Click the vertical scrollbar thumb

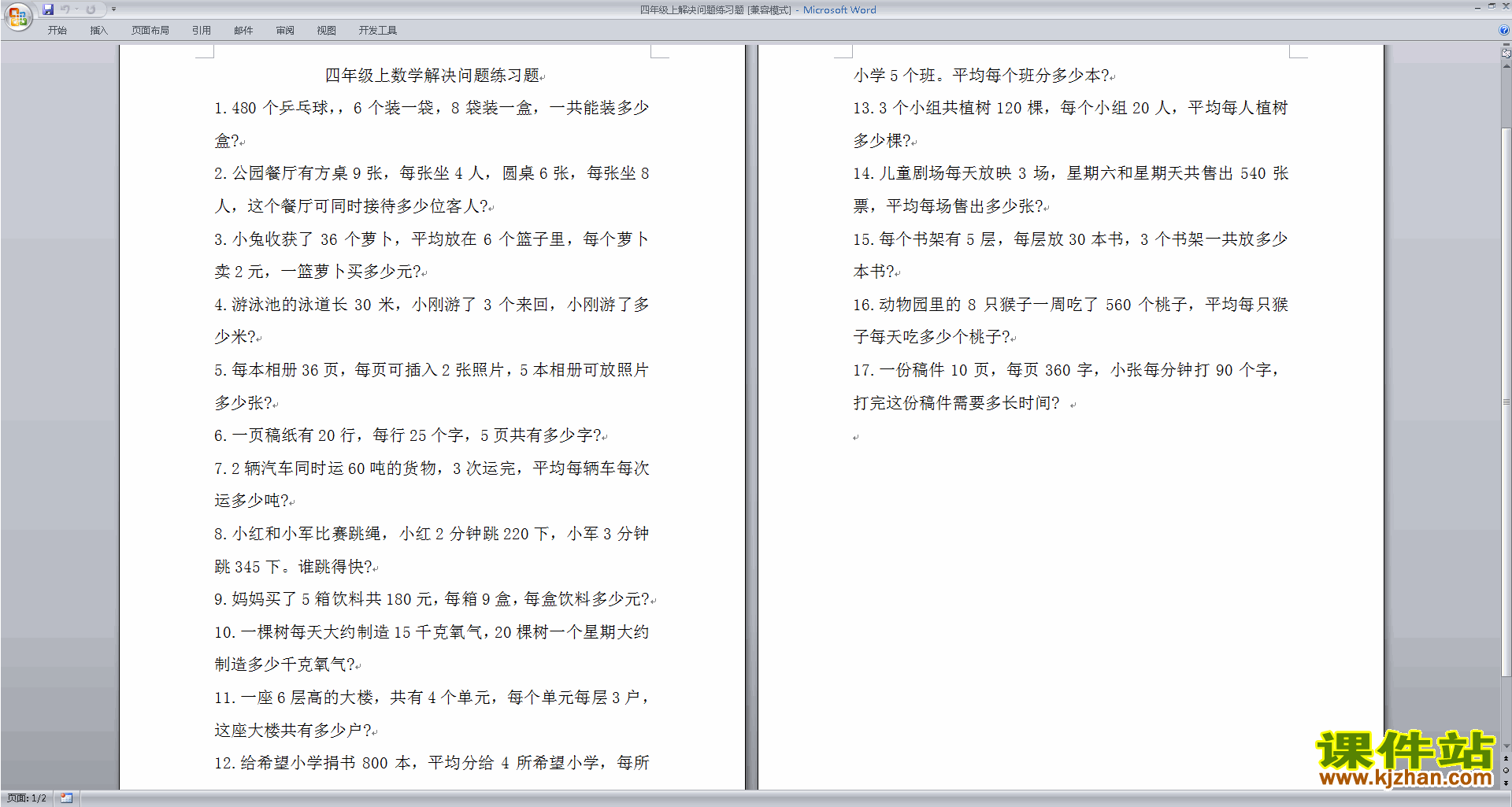1506,402
